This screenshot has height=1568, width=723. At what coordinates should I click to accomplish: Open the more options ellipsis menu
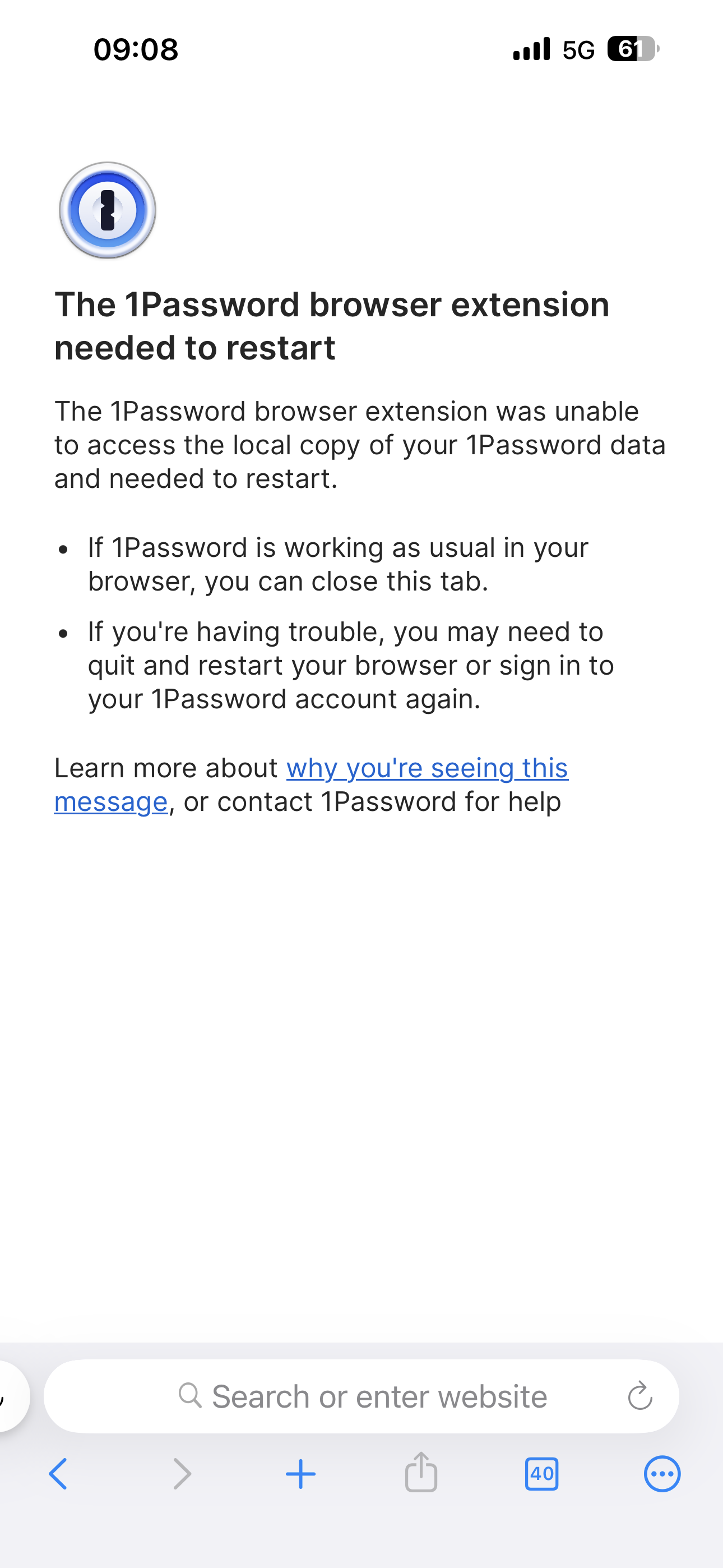661,1474
